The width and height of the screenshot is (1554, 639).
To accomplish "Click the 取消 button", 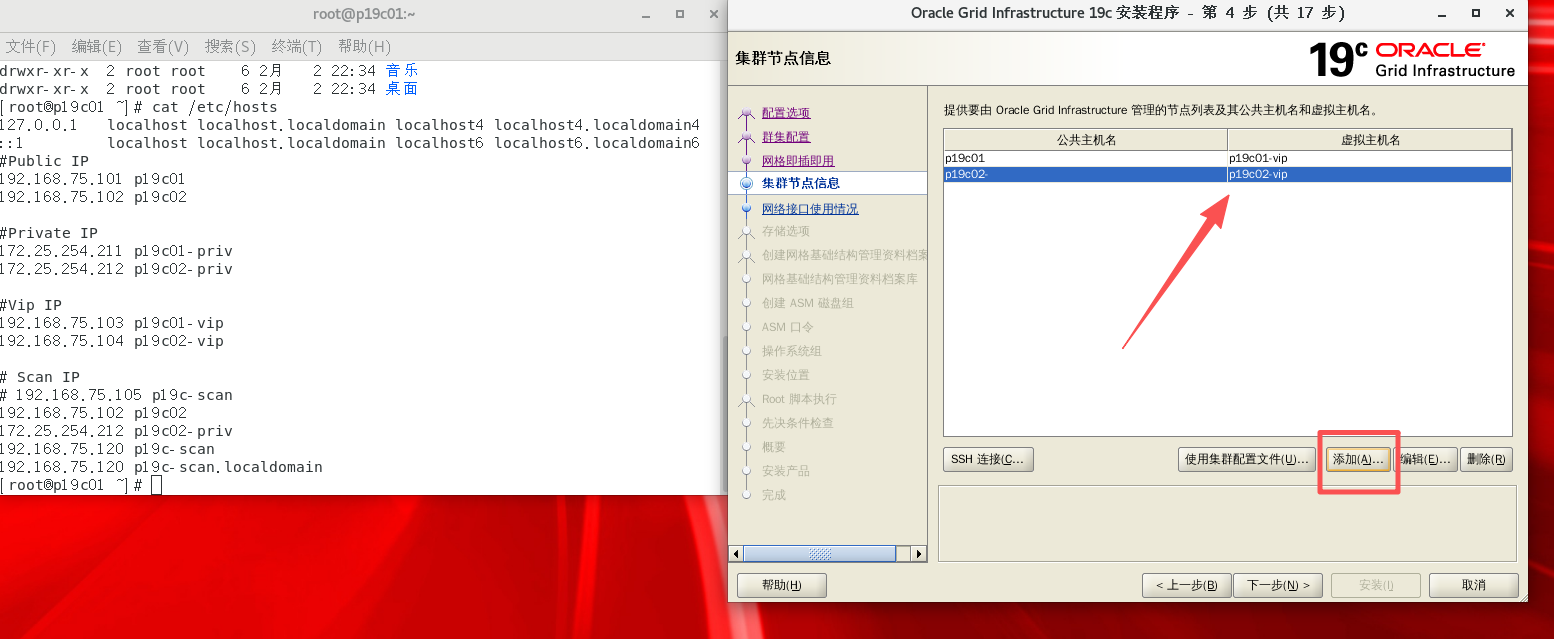I will 1474,585.
